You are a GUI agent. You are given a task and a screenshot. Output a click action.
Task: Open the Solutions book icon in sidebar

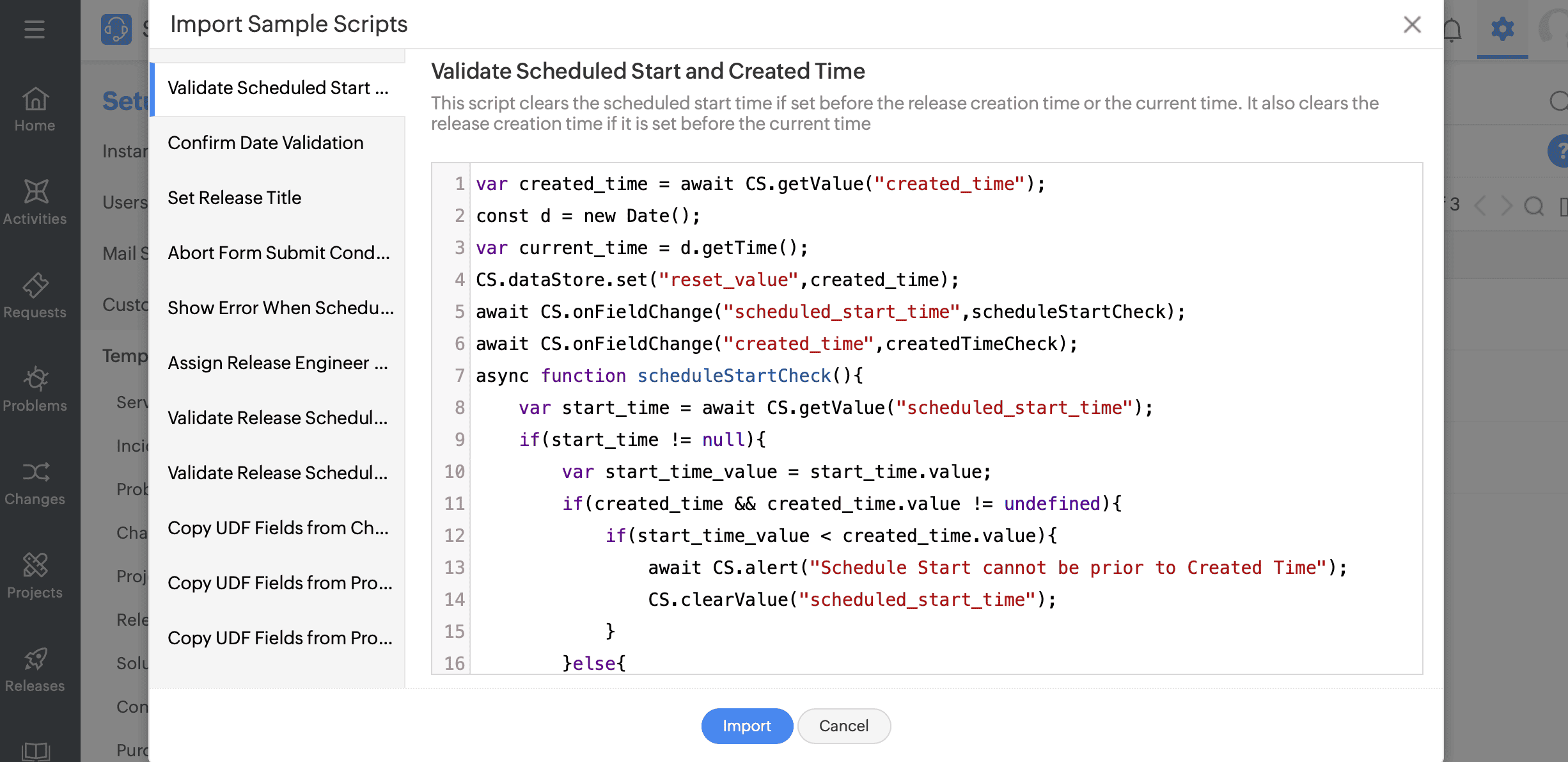(x=35, y=750)
